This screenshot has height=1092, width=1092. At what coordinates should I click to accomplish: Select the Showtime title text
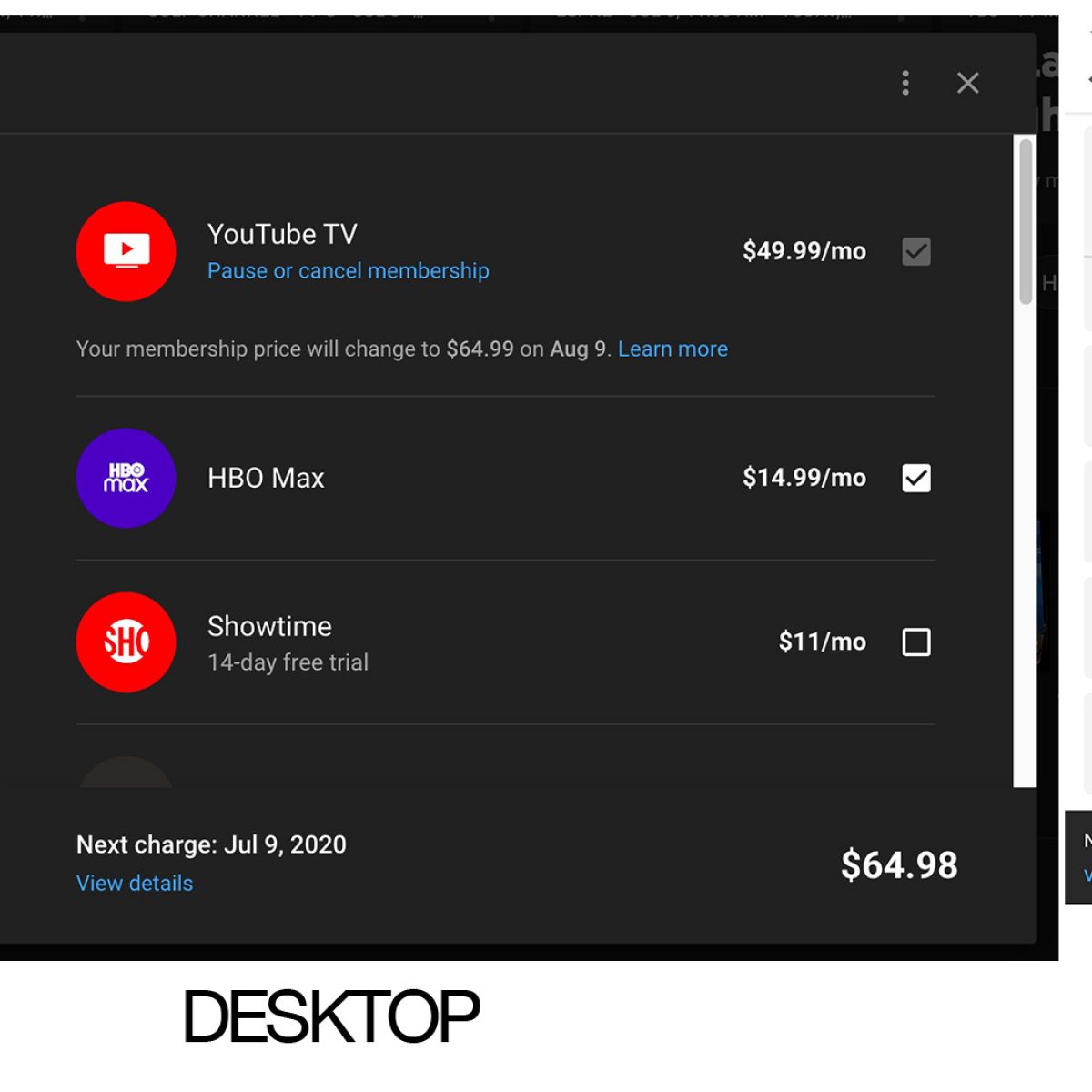(x=269, y=626)
